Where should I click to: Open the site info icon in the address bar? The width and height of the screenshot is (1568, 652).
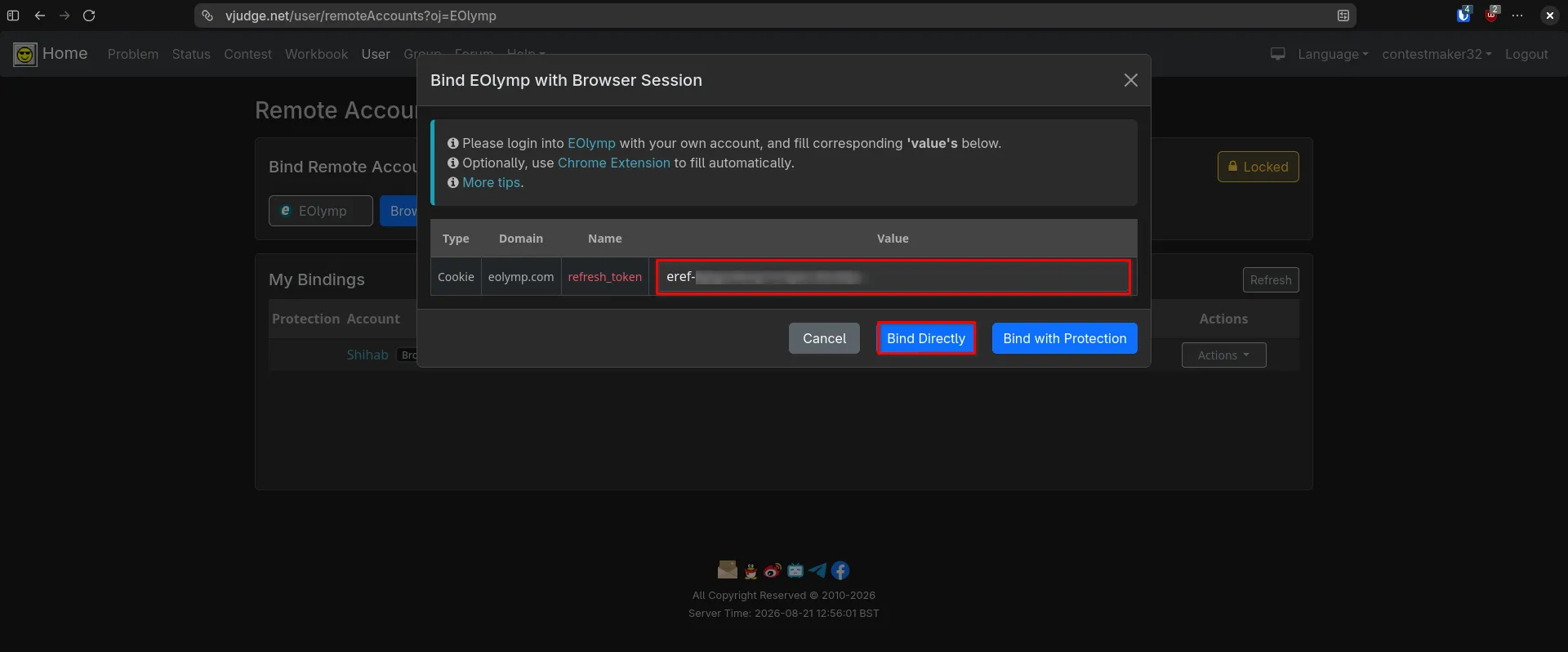coord(207,16)
